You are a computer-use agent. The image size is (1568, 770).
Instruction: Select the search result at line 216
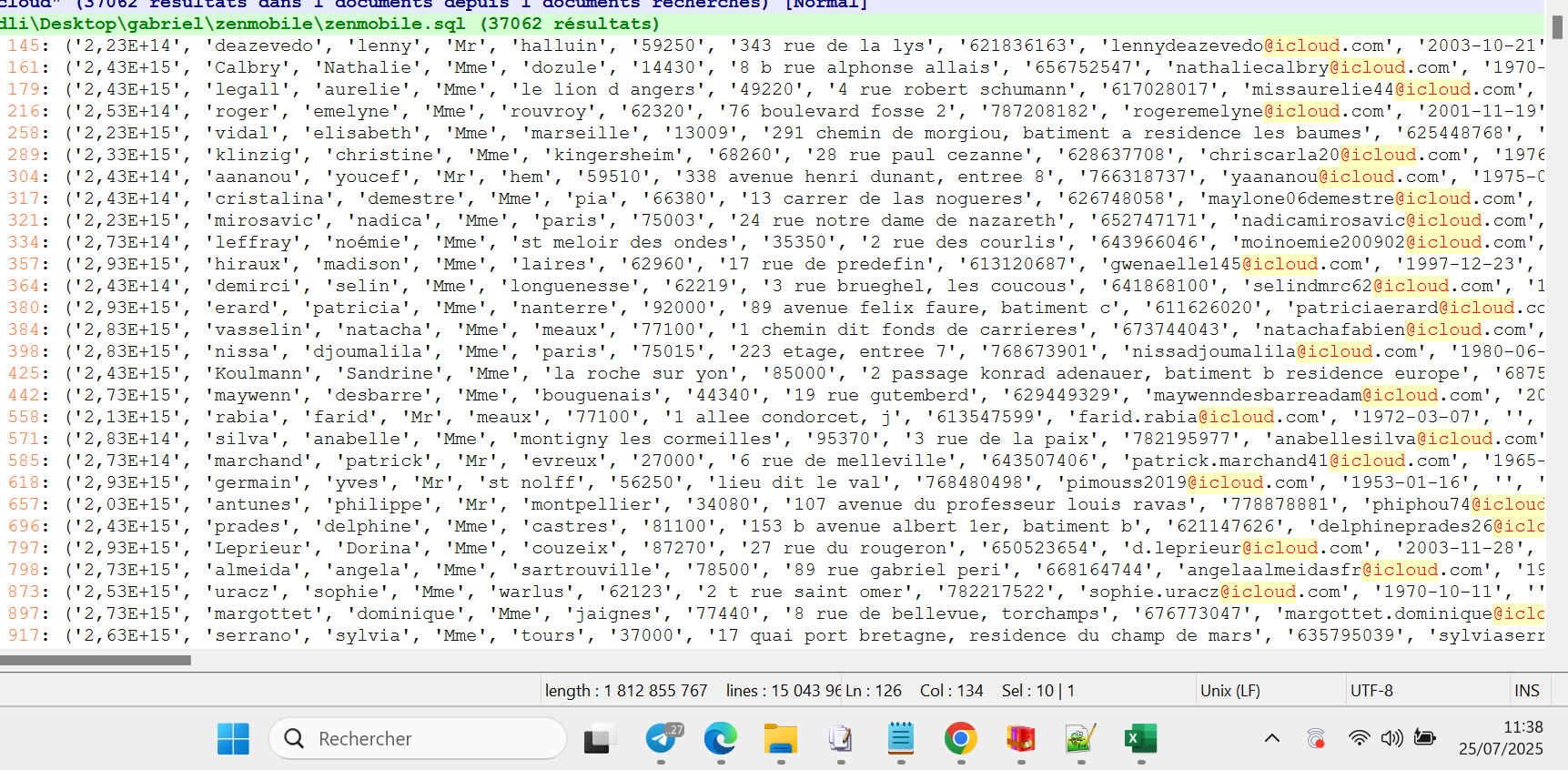[x=773, y=111]
